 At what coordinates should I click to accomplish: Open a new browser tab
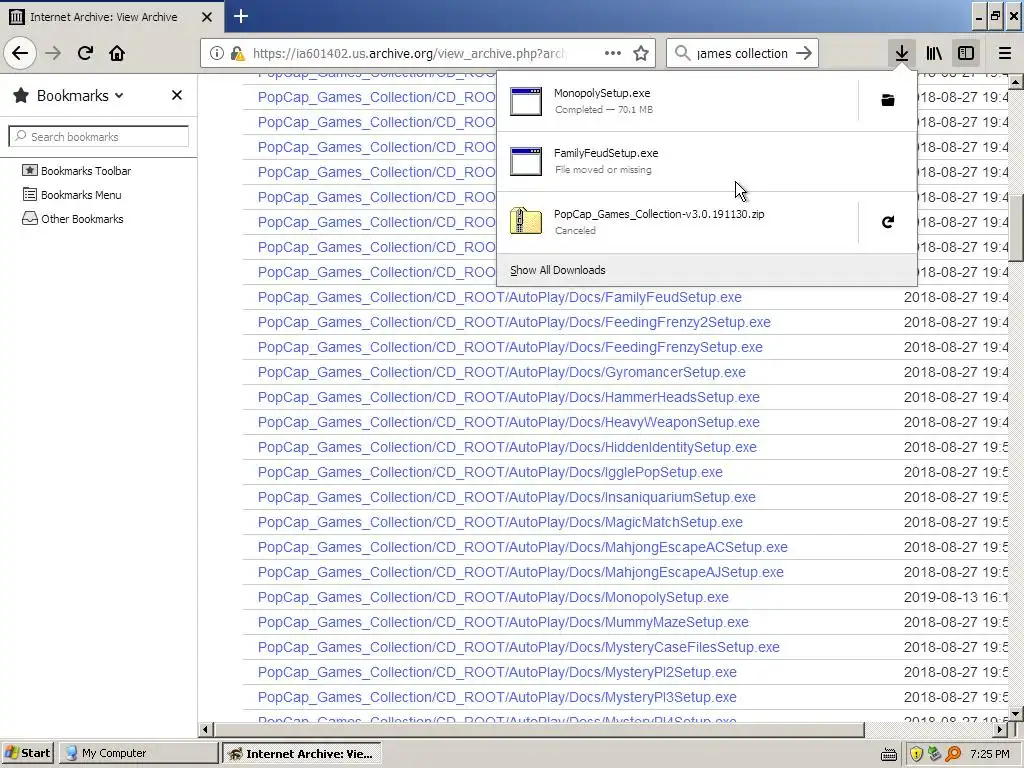[x=241, y=16]
